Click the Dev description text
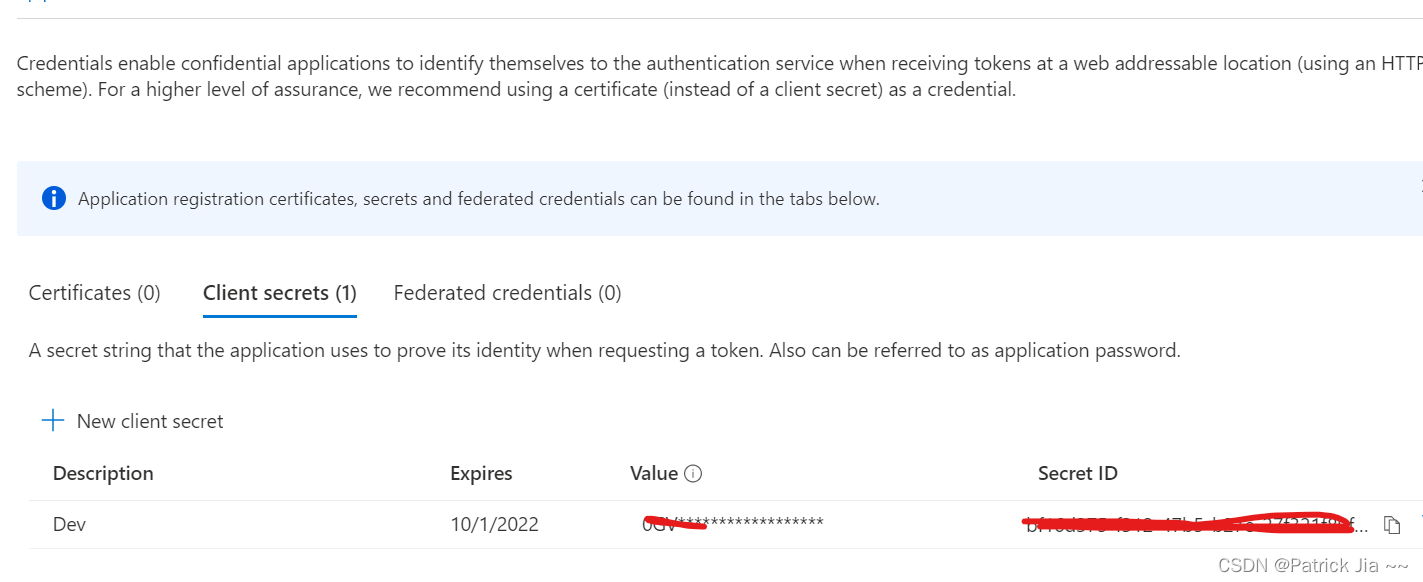Image resolution: width=1423 pixels, height=582 pixels. [69, 523]
